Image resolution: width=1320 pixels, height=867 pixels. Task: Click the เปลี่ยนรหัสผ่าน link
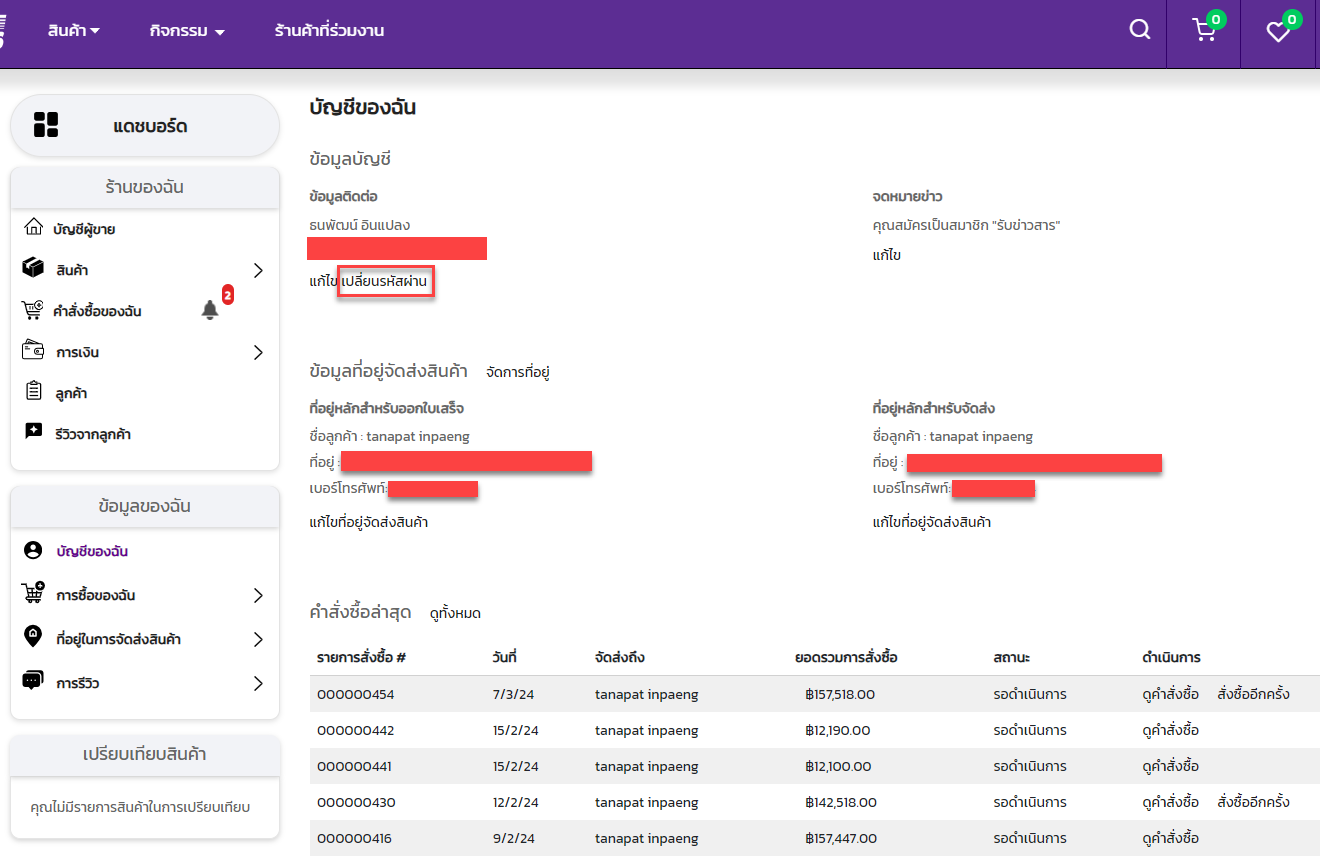385,282
